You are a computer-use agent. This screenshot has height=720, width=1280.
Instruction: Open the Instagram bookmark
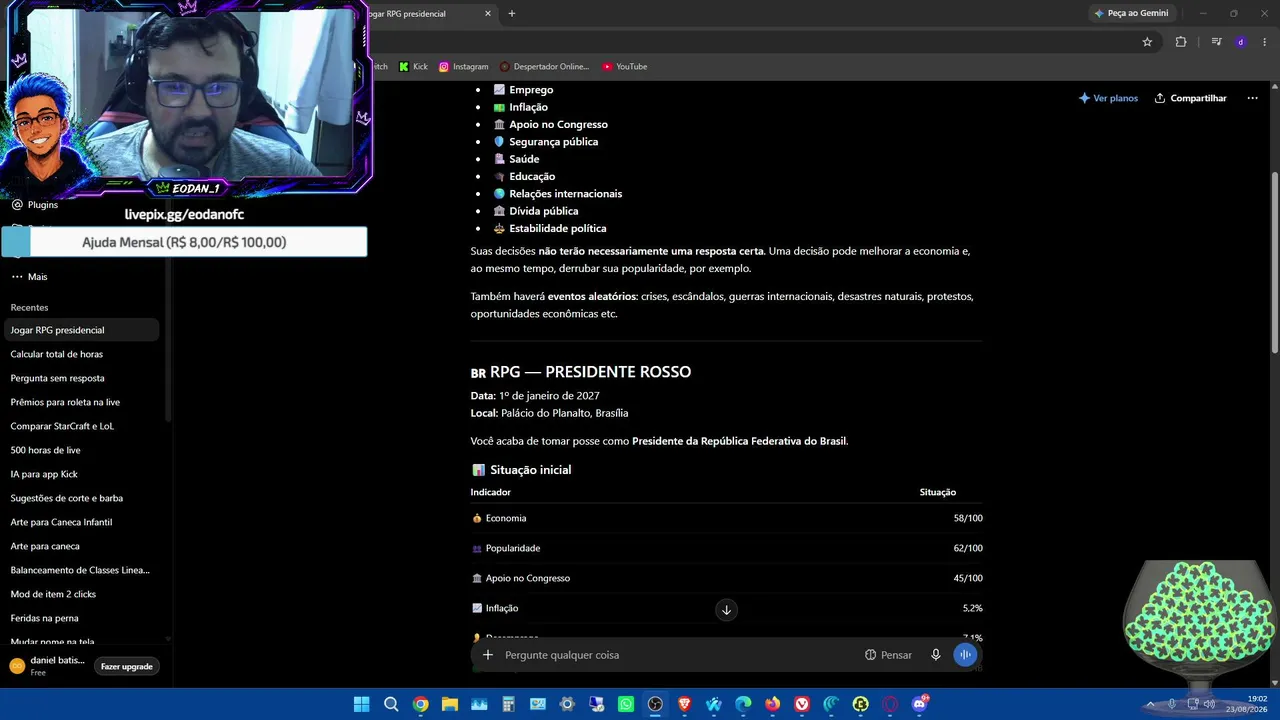[x=464, y=66]
